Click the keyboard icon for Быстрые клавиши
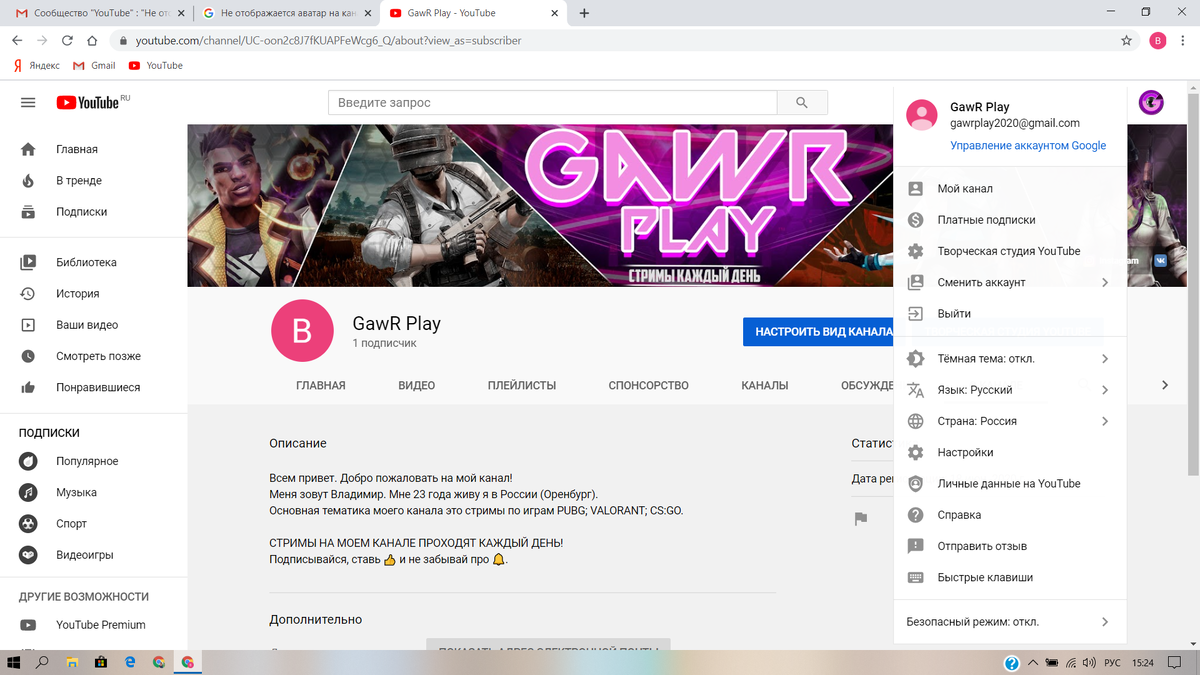1200x675 pixels. pos(915,577)
